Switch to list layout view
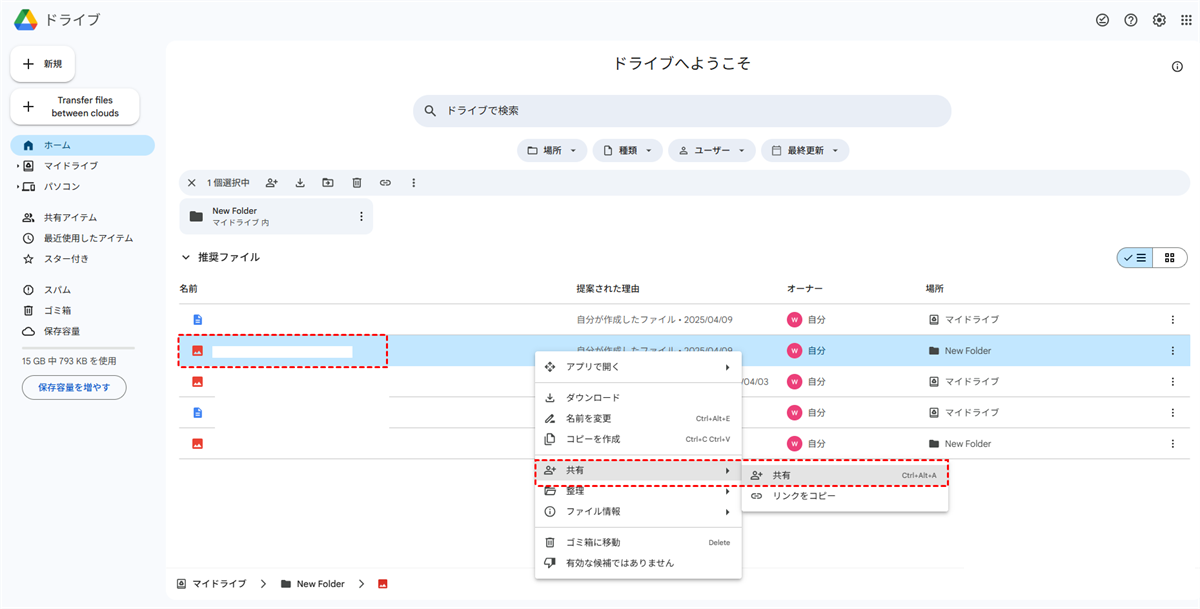The image size is (1200, 609). 1135,258
